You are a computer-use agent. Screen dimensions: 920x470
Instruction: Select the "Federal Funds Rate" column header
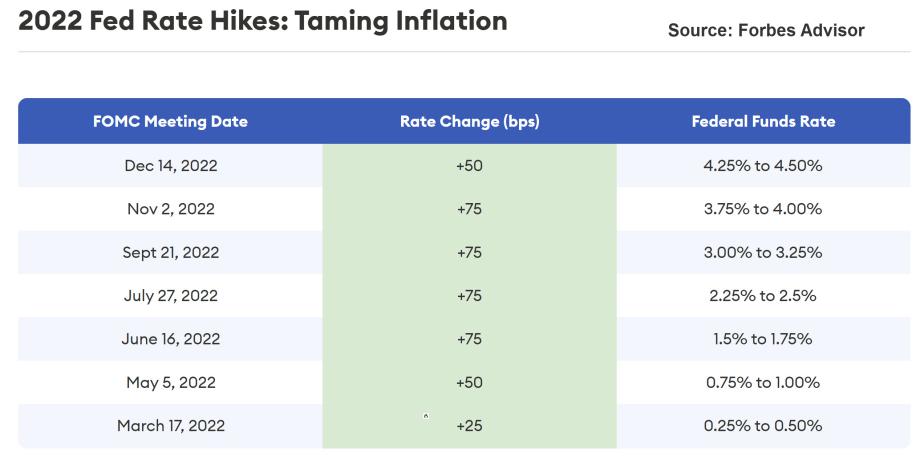[763, 122]
